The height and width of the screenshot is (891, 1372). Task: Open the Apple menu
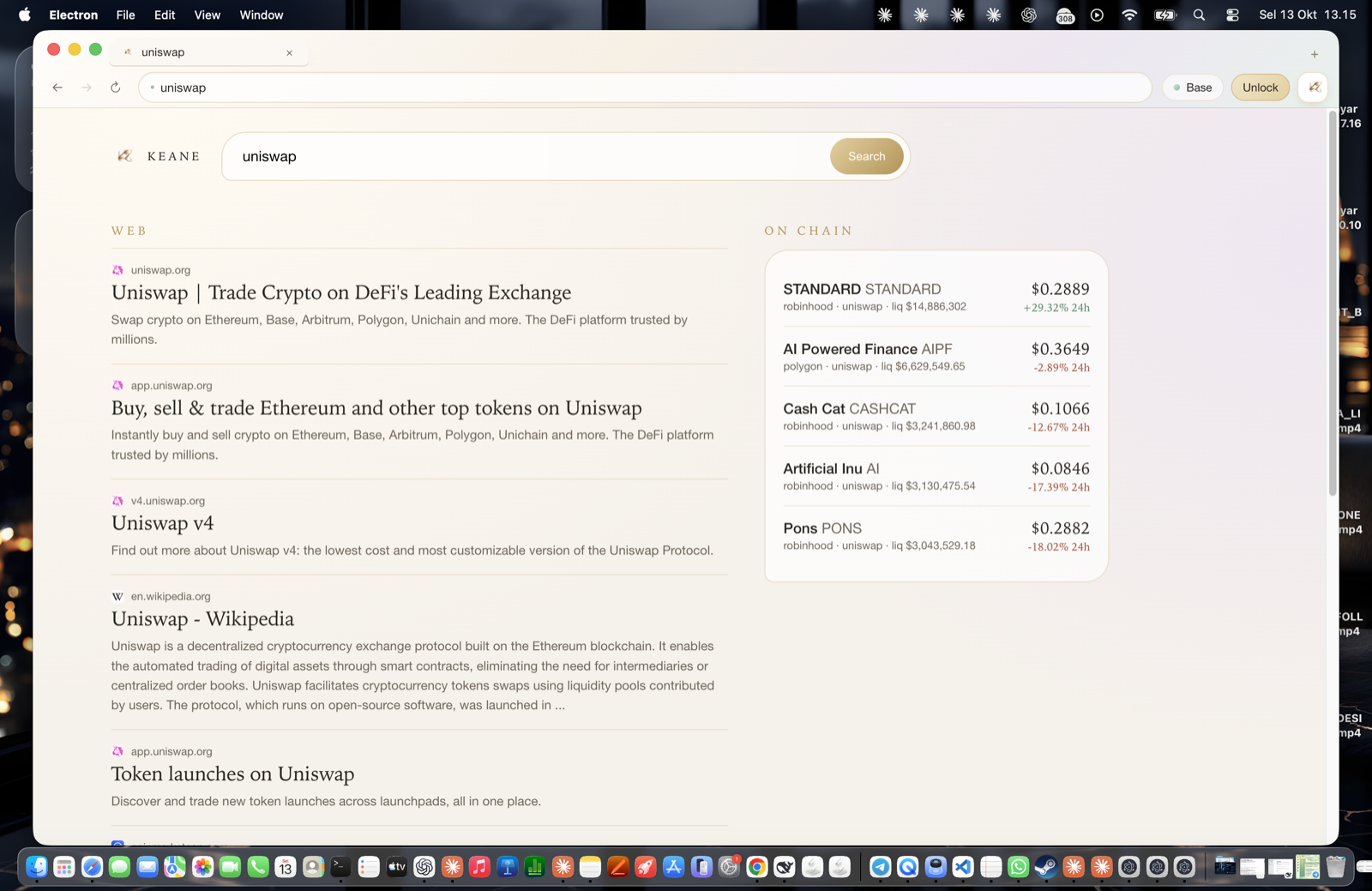[x=24, y=15]
